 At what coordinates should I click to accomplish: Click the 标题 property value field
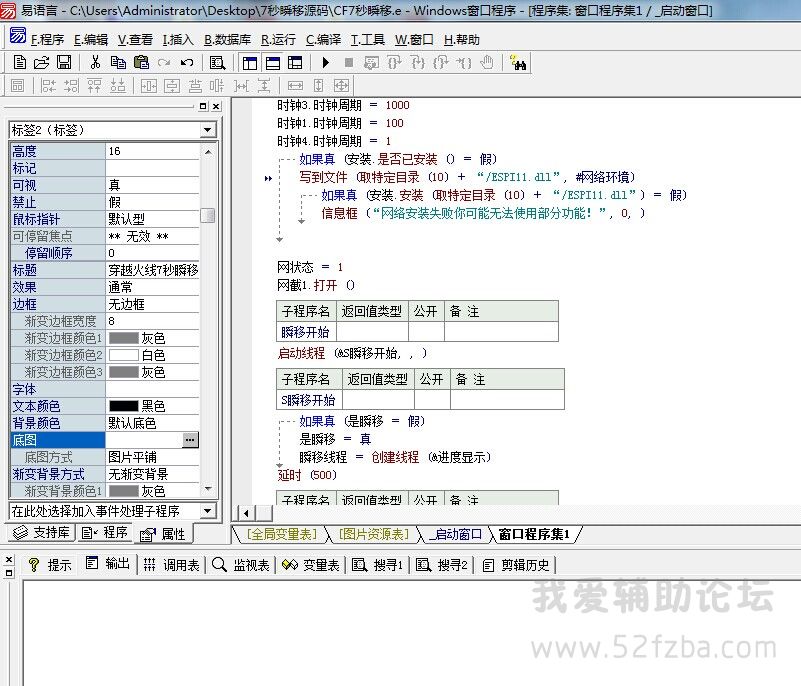152,270
